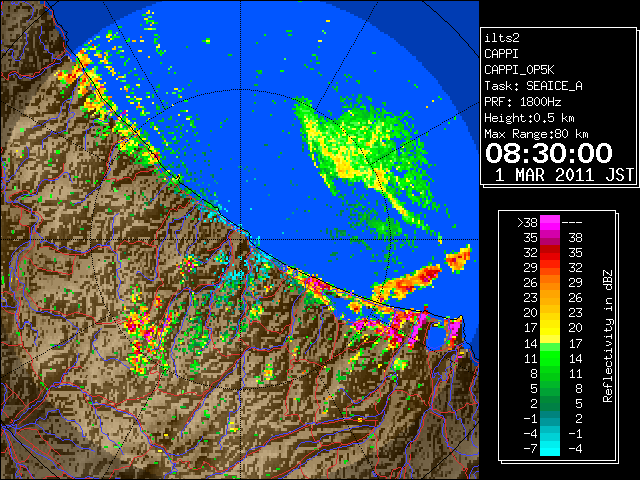Image resolution: width=640 pixels, height=480 pixels.
Task: Click the "CAPPI_0P5K" text line
Action: pos(519,70)
